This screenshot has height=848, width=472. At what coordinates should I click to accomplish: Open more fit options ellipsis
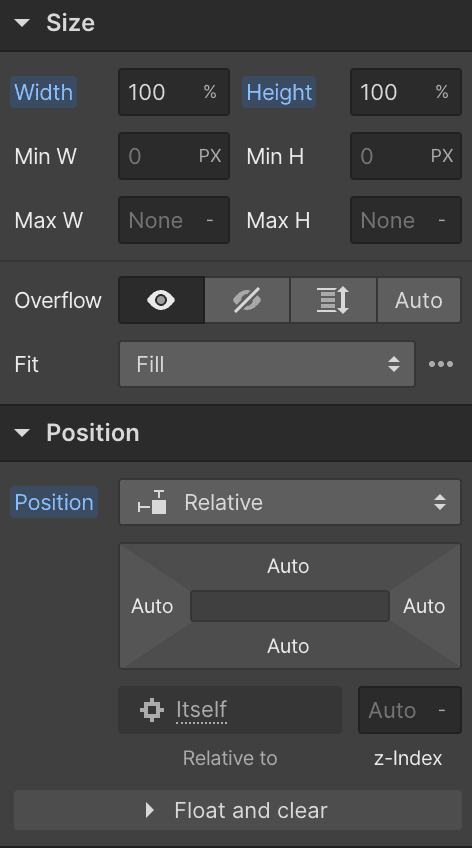[441, 364]
